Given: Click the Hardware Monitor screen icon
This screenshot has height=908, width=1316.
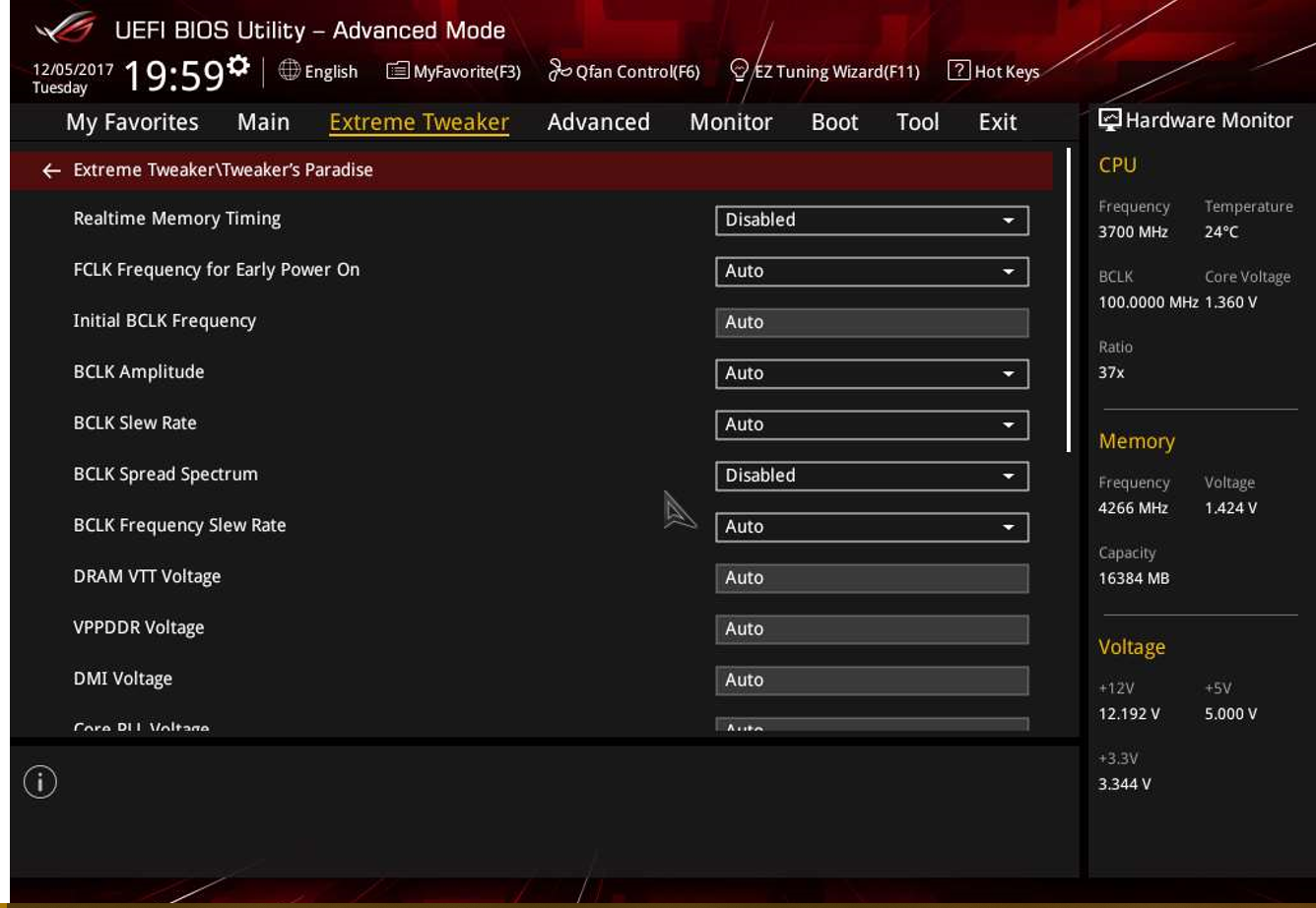Looking at the screenshot, I should 1110,121.
